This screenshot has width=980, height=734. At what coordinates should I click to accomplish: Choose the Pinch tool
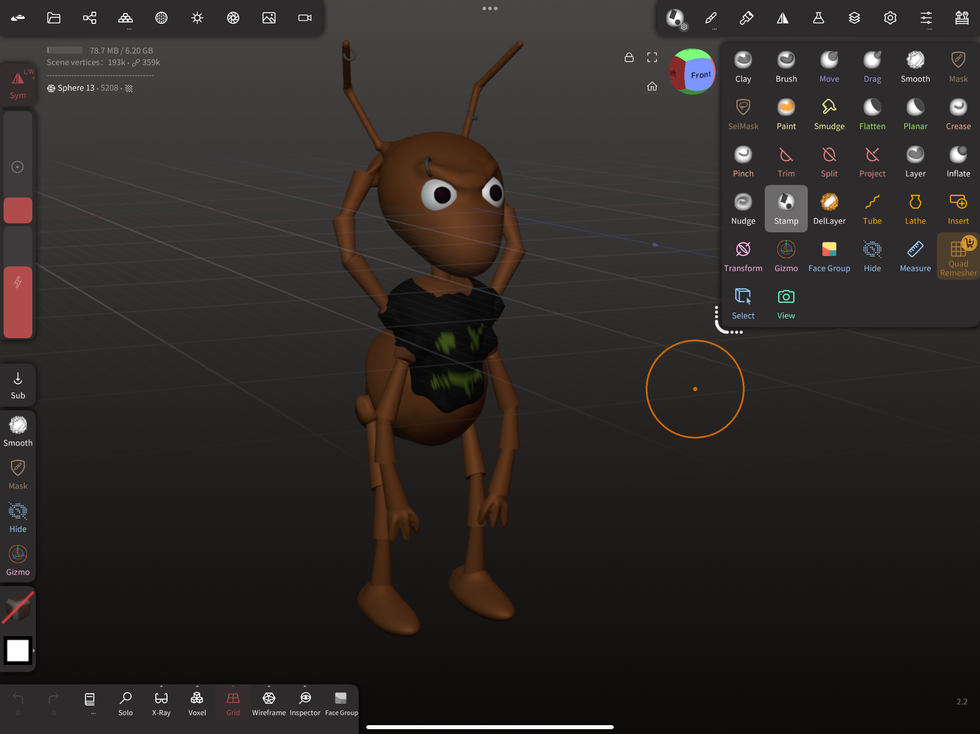coord(743,161)
